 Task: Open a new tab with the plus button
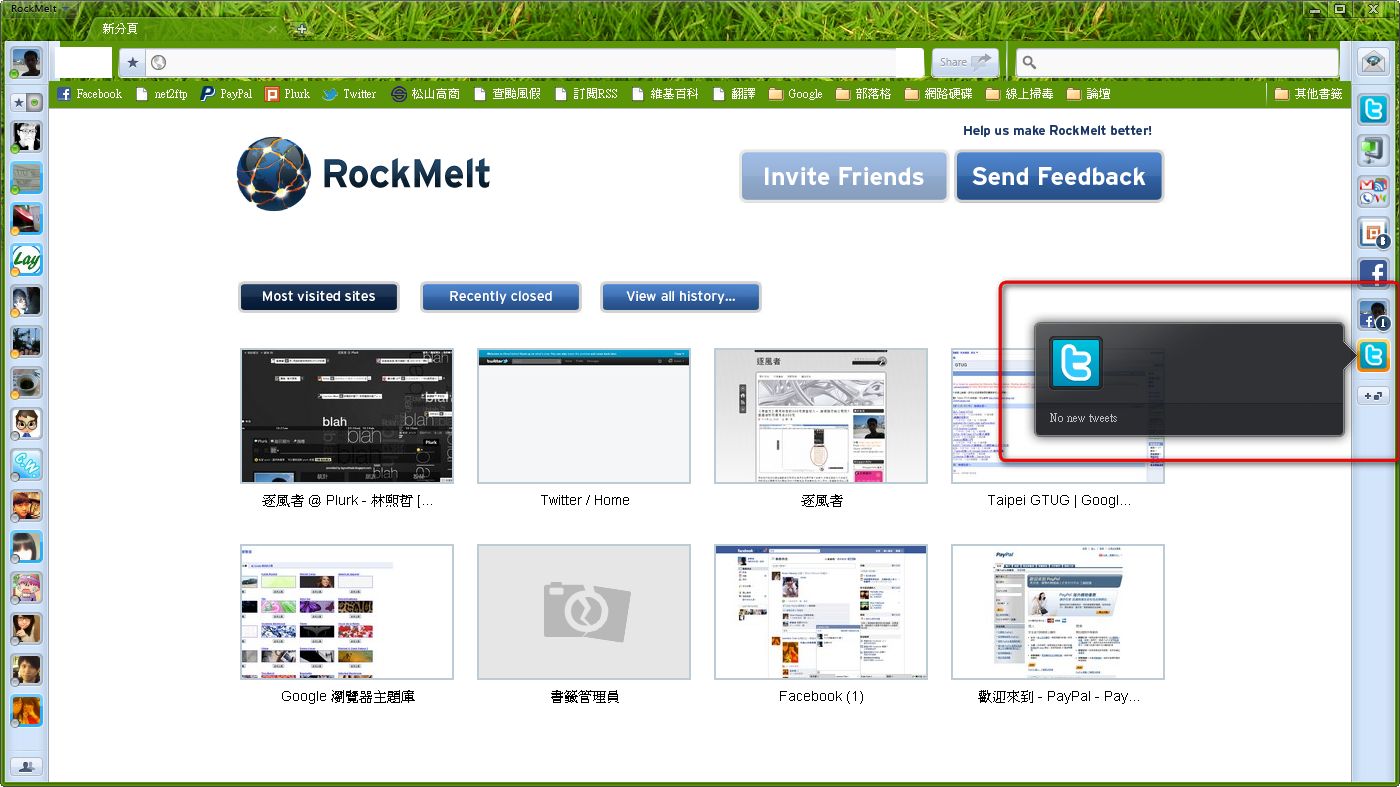[302, 29]
